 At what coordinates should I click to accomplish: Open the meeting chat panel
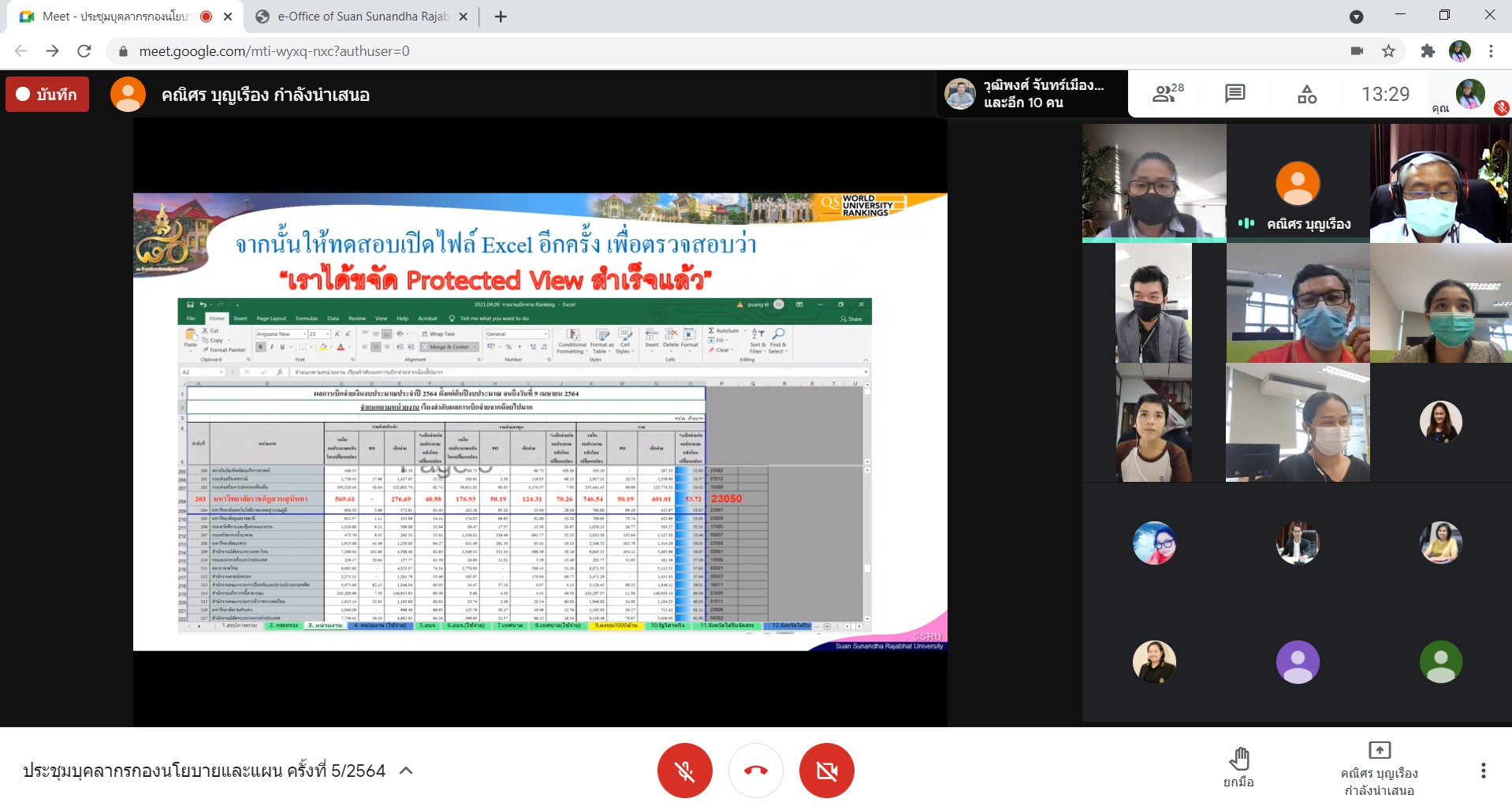pos(1235,94)
